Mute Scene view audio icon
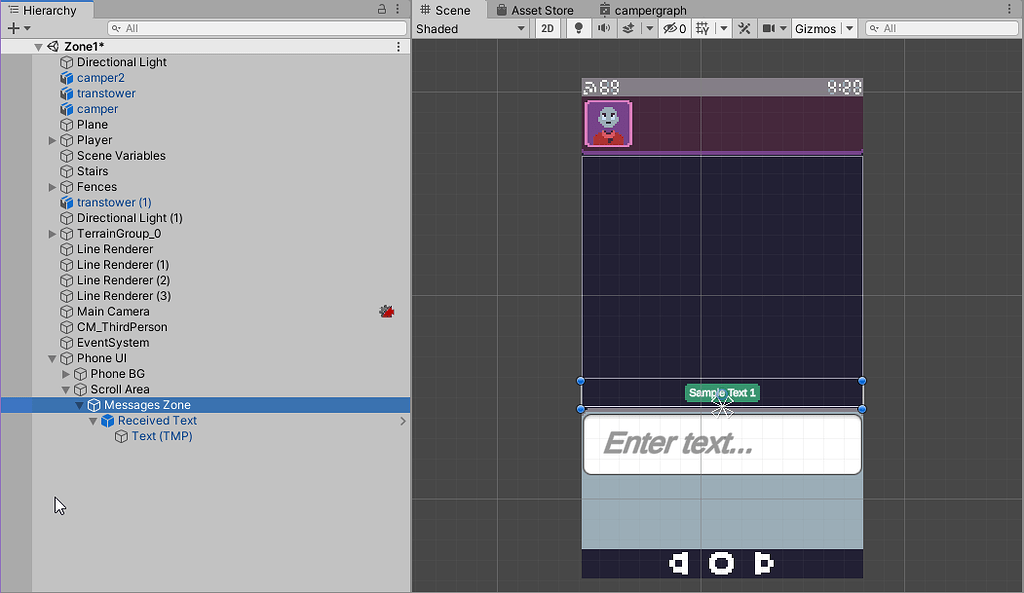1024x593 pixels. pos(604,28)
